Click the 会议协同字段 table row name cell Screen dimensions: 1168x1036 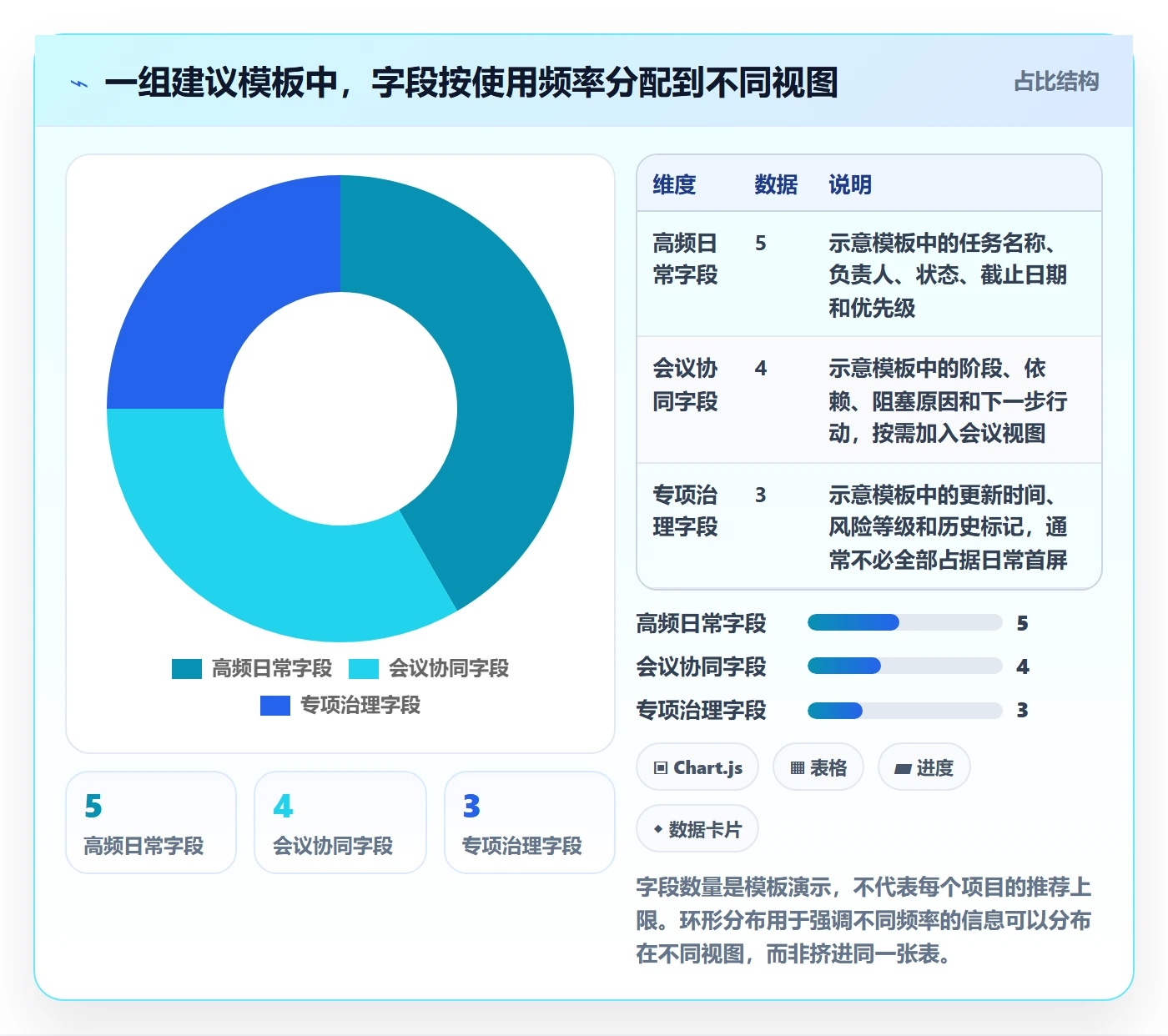click(x=686, y=385)
